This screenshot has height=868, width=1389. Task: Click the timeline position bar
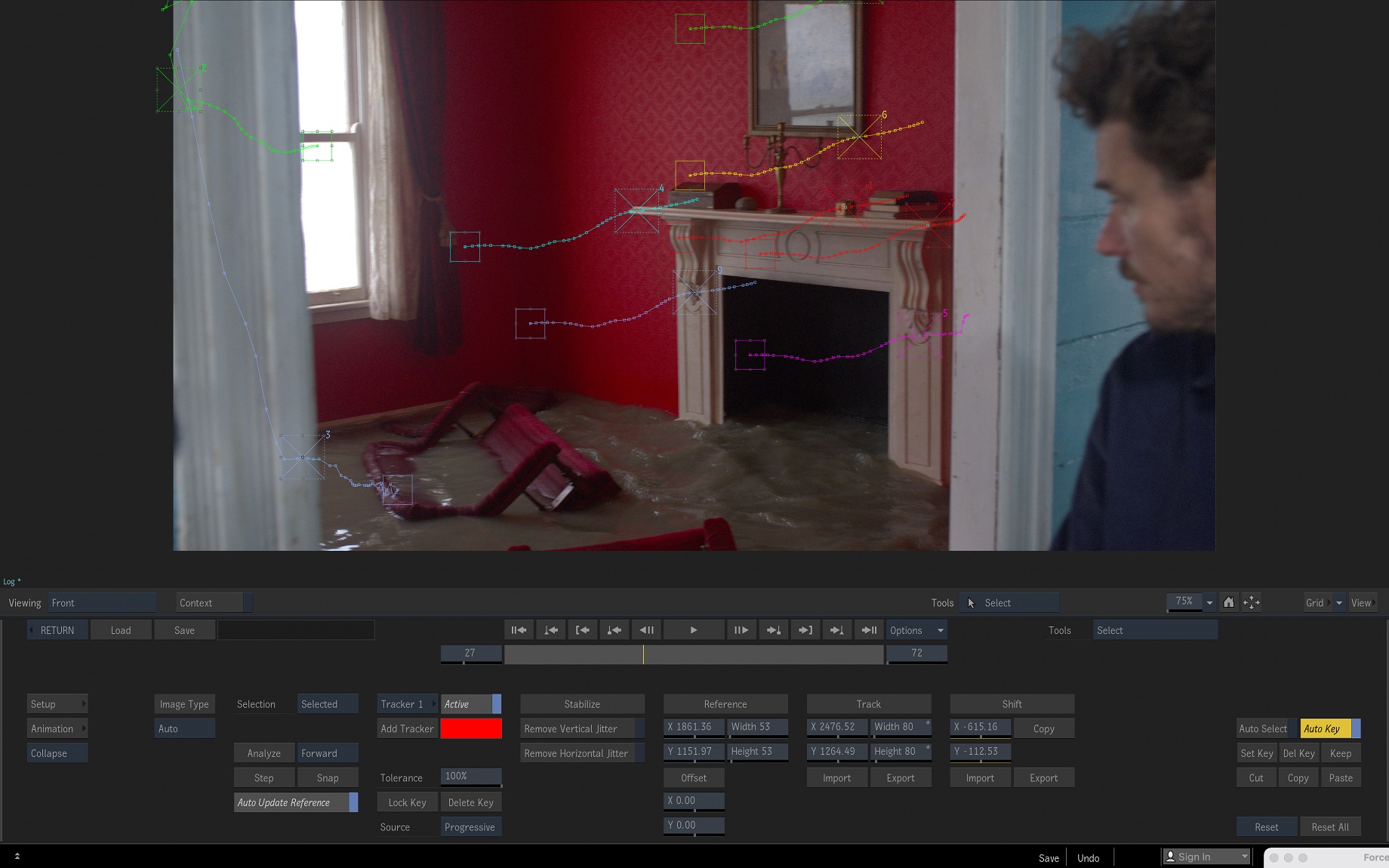pos(693,654)
